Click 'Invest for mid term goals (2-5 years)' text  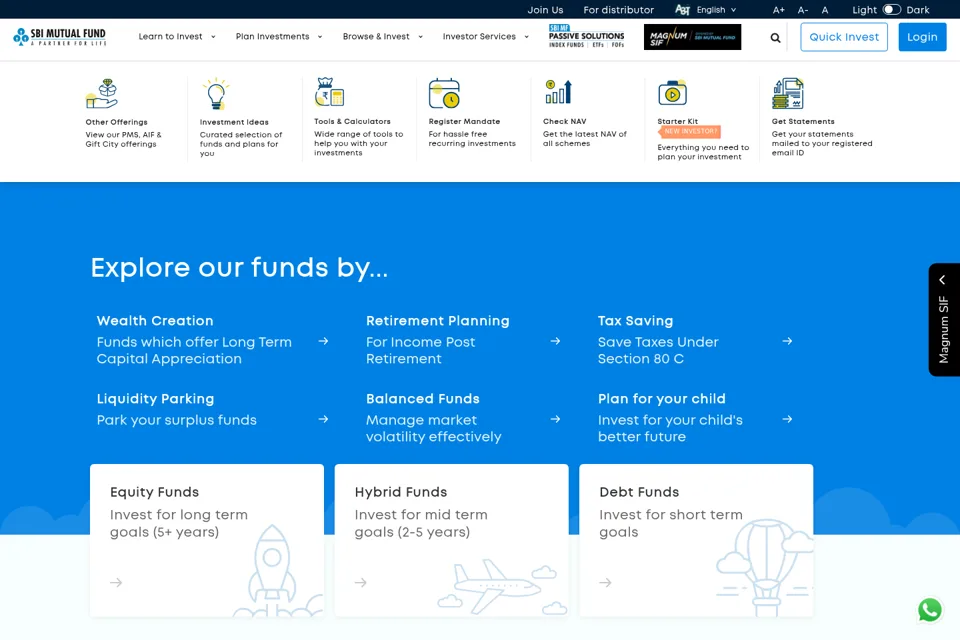tap(421, 523)
